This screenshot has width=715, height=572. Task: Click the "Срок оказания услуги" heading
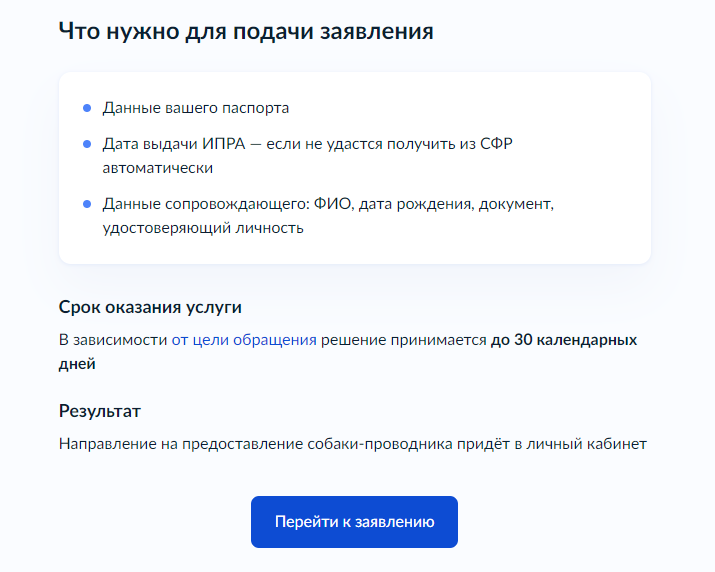pyautogui.click(x=150, y=307)
